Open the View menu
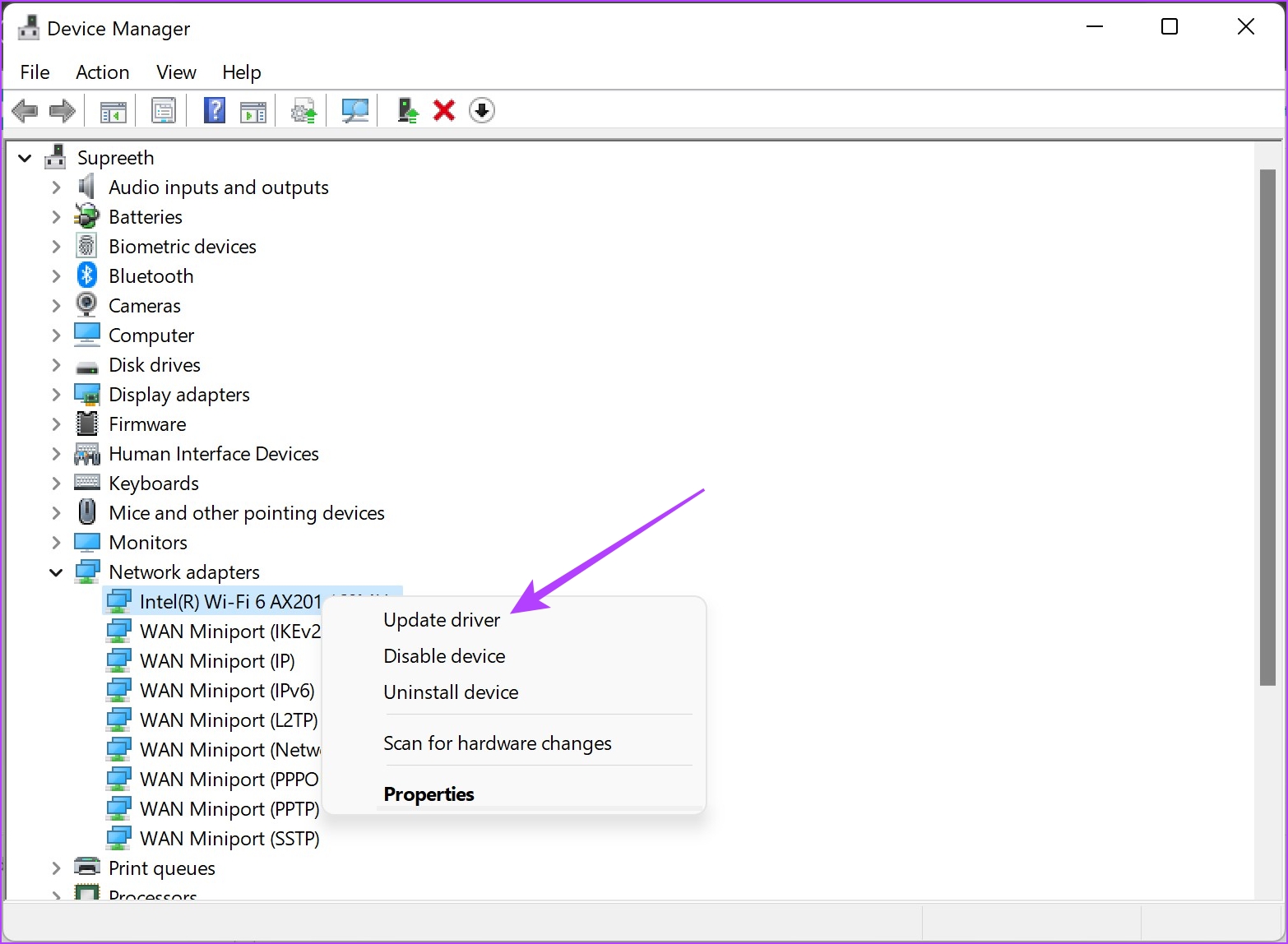This screenshot has height=944, width=1288. (176, 72)
